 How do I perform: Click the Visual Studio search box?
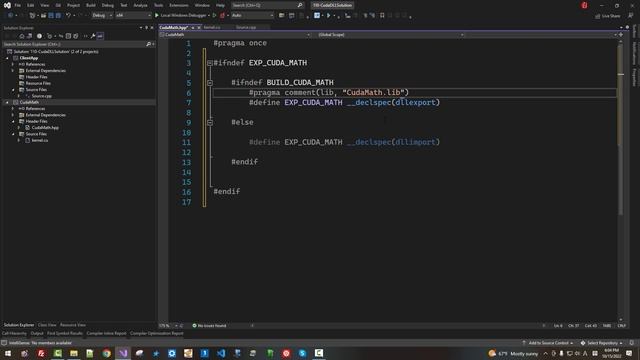point(267,5)
